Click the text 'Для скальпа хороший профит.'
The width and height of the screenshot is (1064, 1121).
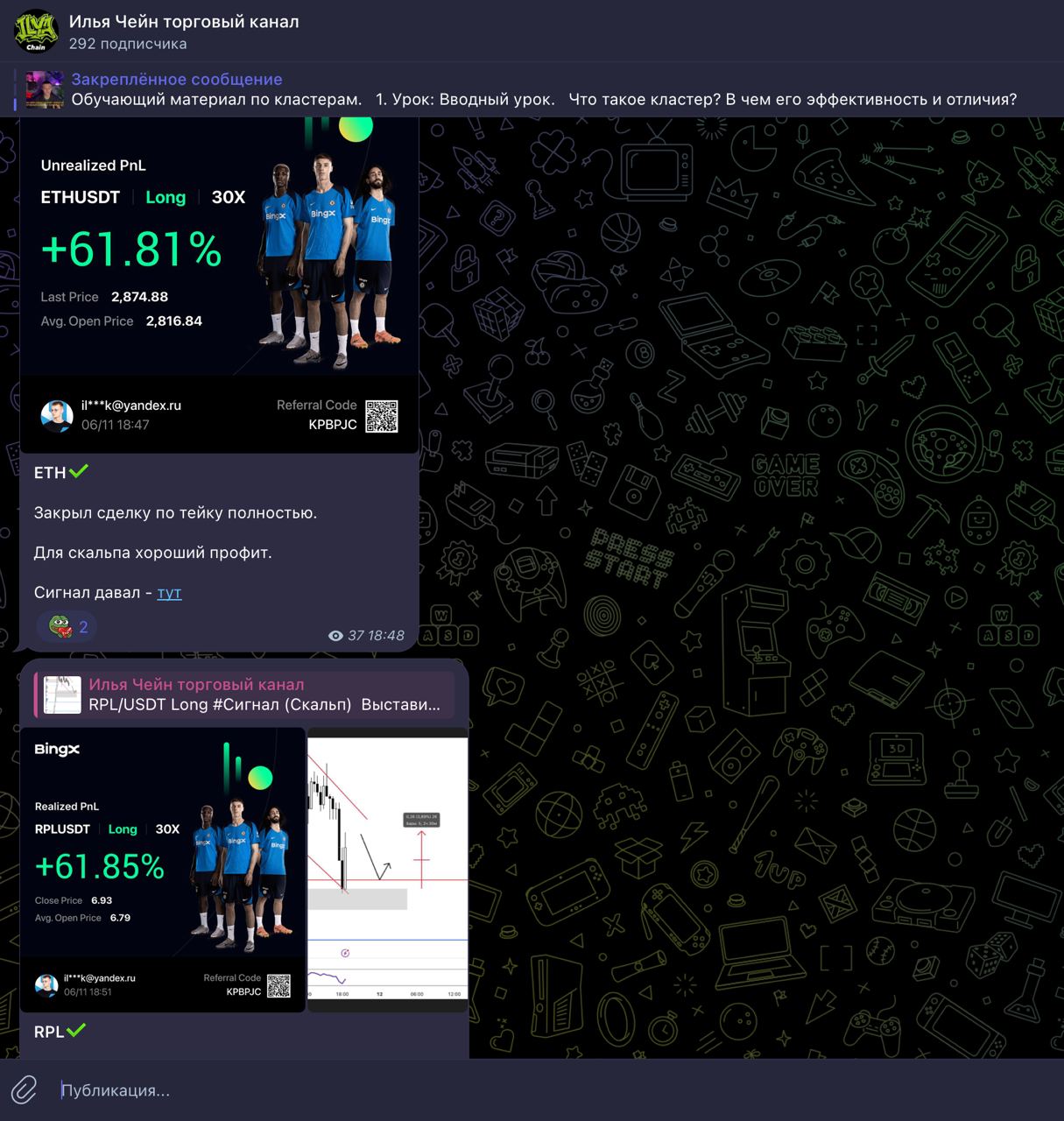(153, 553)
